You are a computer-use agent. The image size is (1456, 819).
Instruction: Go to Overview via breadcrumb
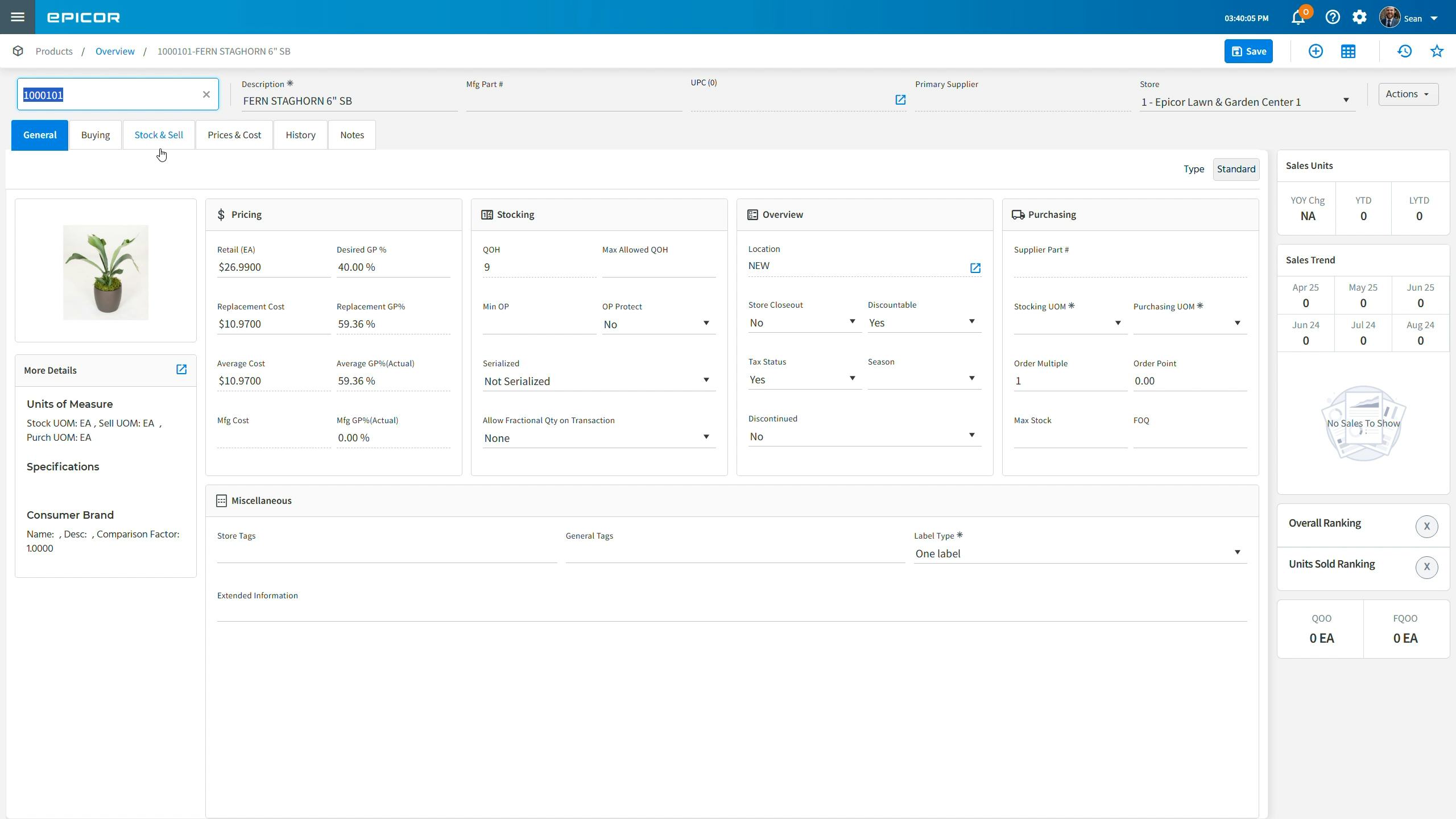coord(115,51)
